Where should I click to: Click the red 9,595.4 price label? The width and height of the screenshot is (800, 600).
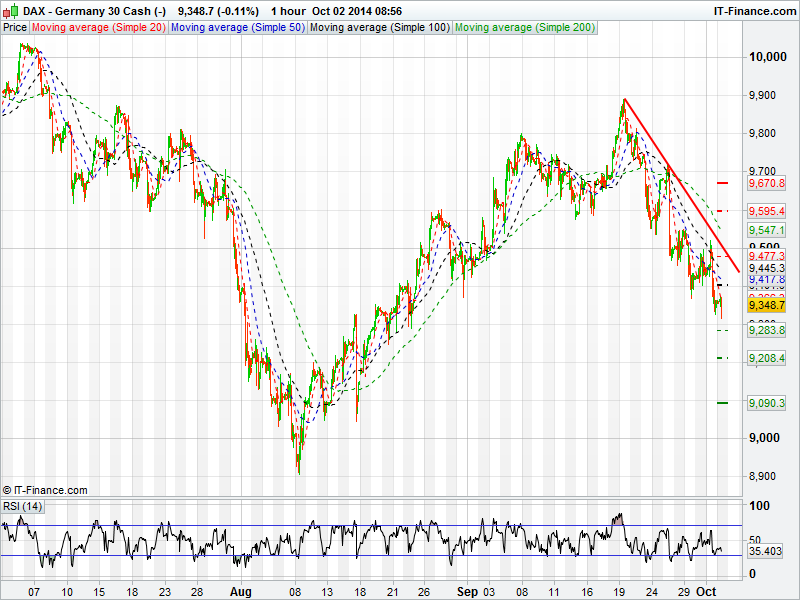767,211
